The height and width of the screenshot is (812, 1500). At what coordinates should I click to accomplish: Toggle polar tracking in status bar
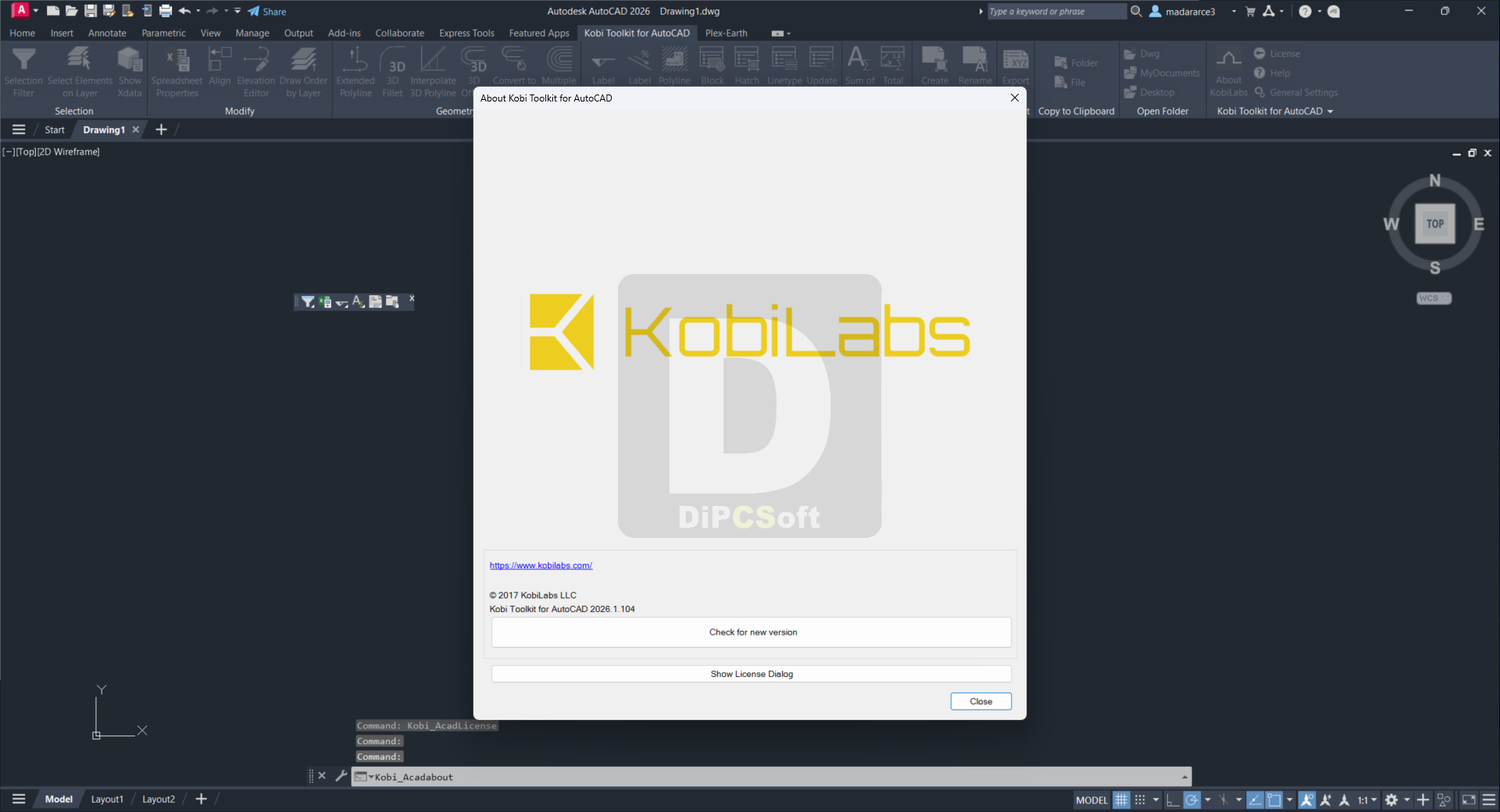pos(1191,800)
